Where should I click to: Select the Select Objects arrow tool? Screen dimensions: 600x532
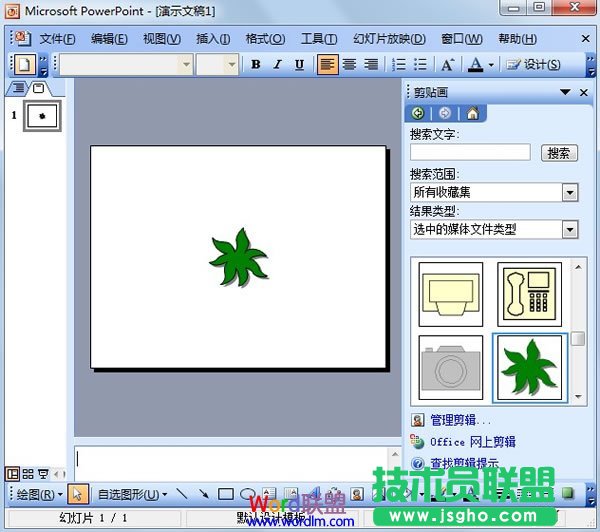tap(78, 494)
